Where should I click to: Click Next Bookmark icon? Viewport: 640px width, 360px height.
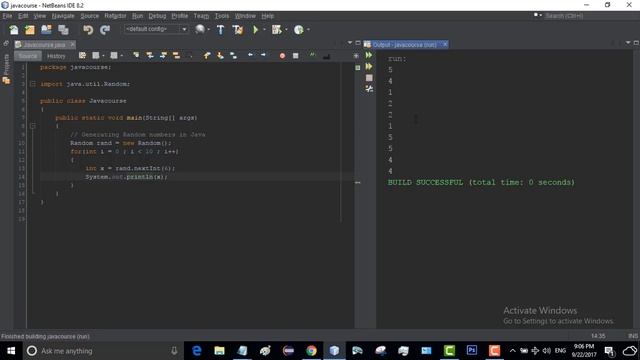point(220,56)
